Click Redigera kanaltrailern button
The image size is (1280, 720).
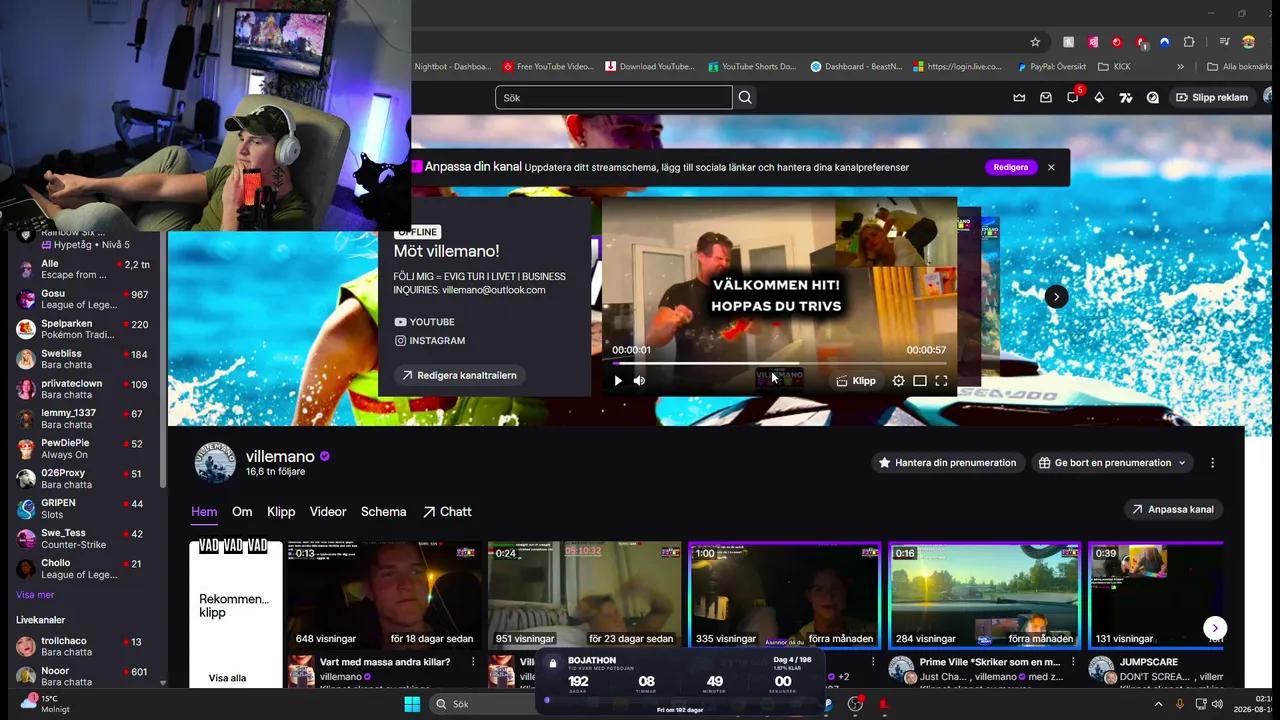[459, 375]
